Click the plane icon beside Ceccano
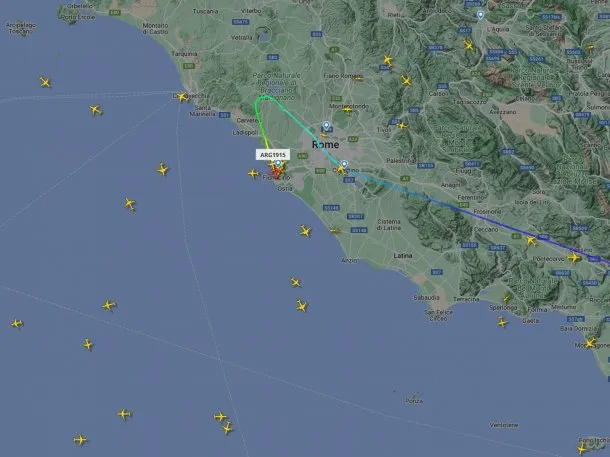Viewport: 610px width, 457px height. tap(531, 241)
